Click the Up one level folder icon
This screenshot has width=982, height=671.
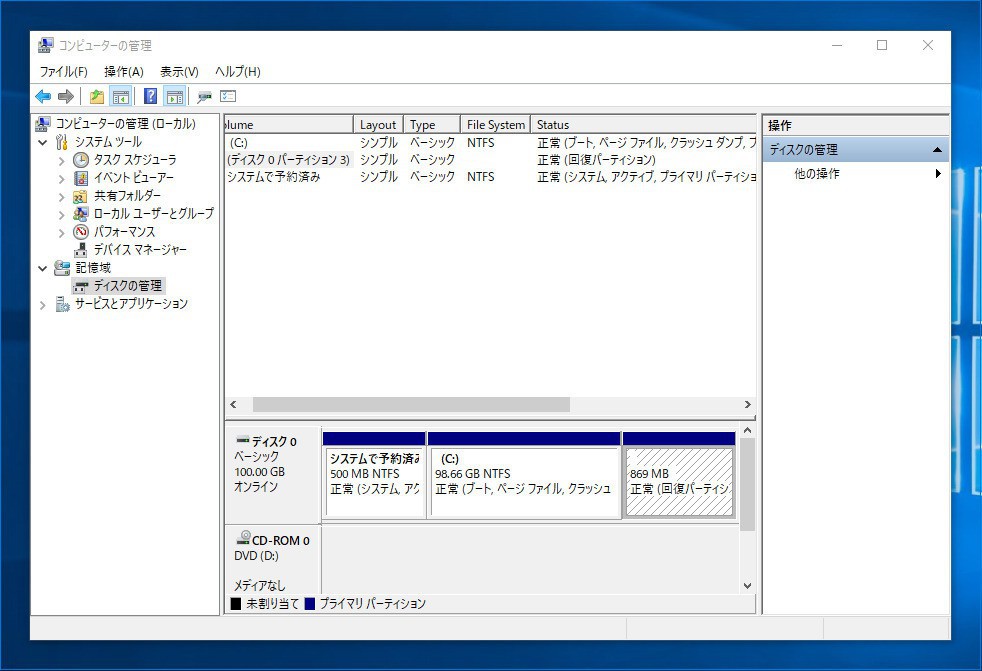tap(97, 97)
